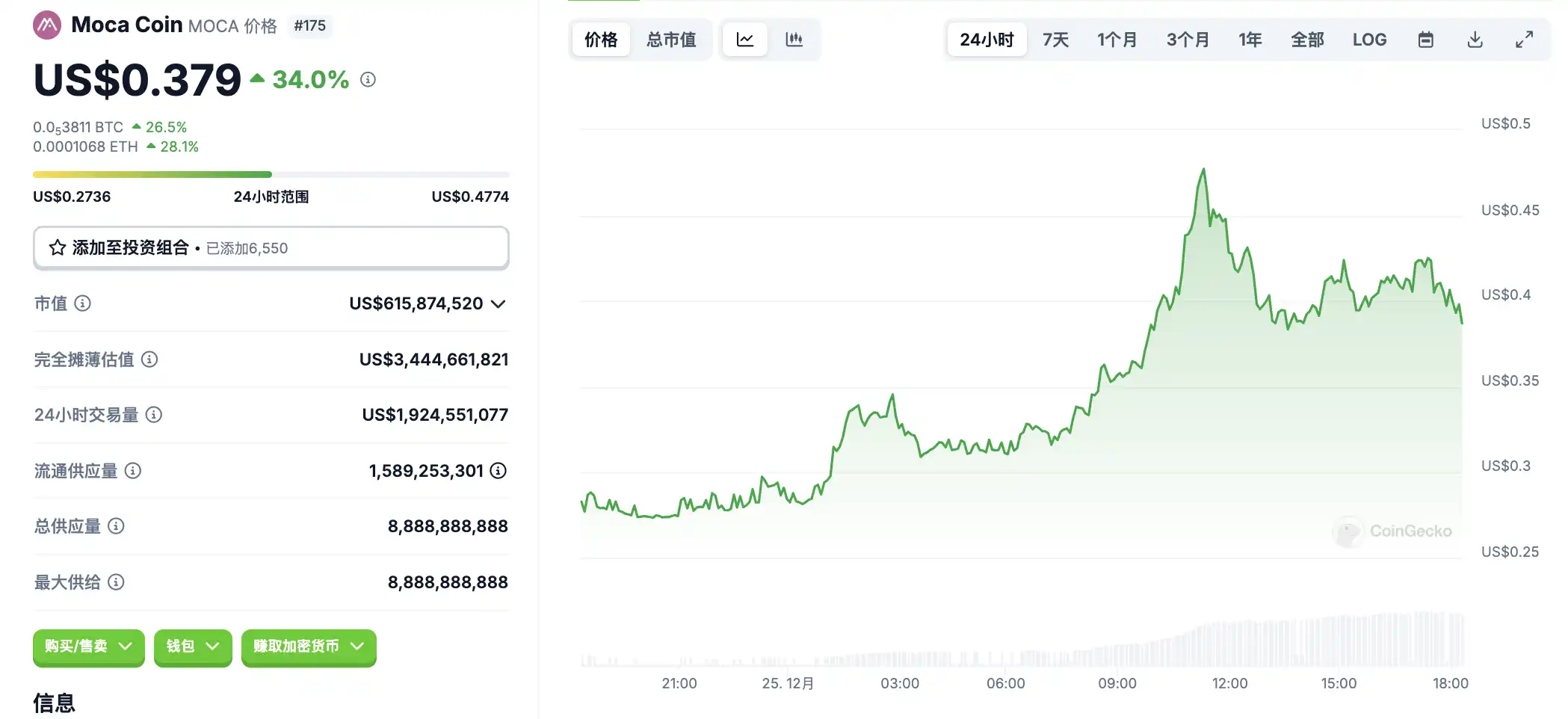
Task: Switch chart to 总市值 view
Action: click(671, 40)
